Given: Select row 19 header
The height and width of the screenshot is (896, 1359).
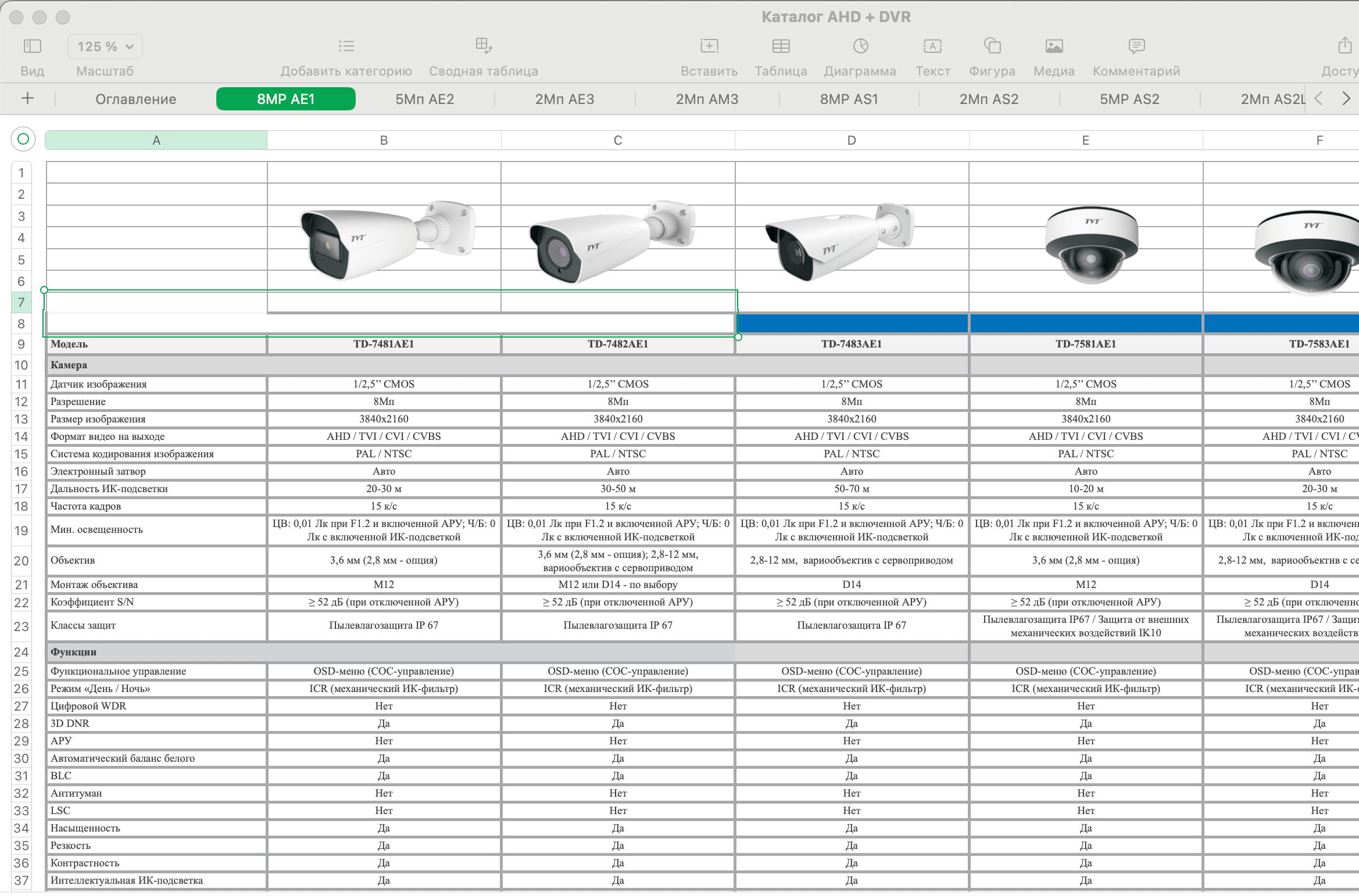Looking at the screenshot, I should [x=22, y=531].
